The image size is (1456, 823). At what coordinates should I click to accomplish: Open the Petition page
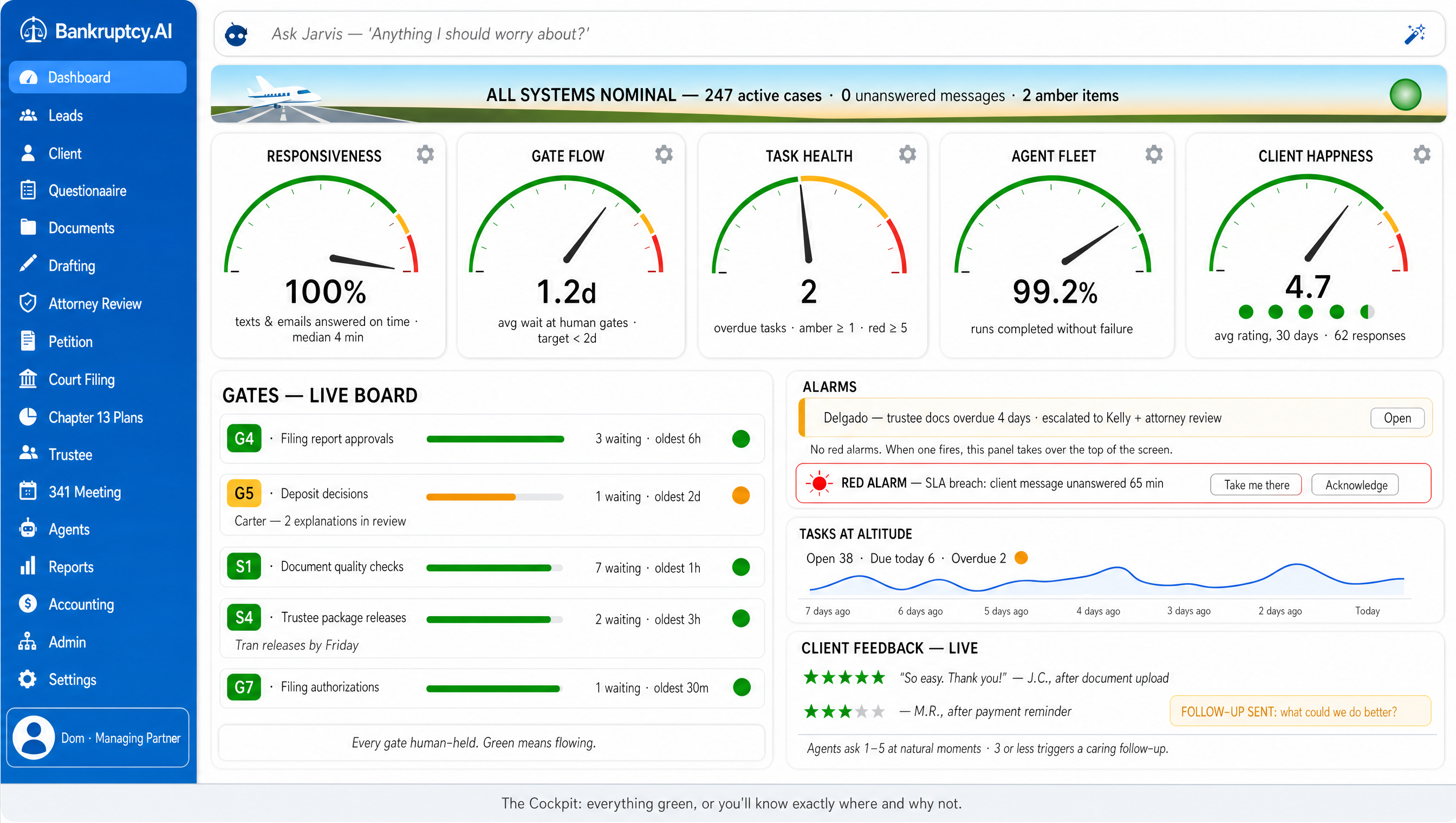[x=98, y=342]
